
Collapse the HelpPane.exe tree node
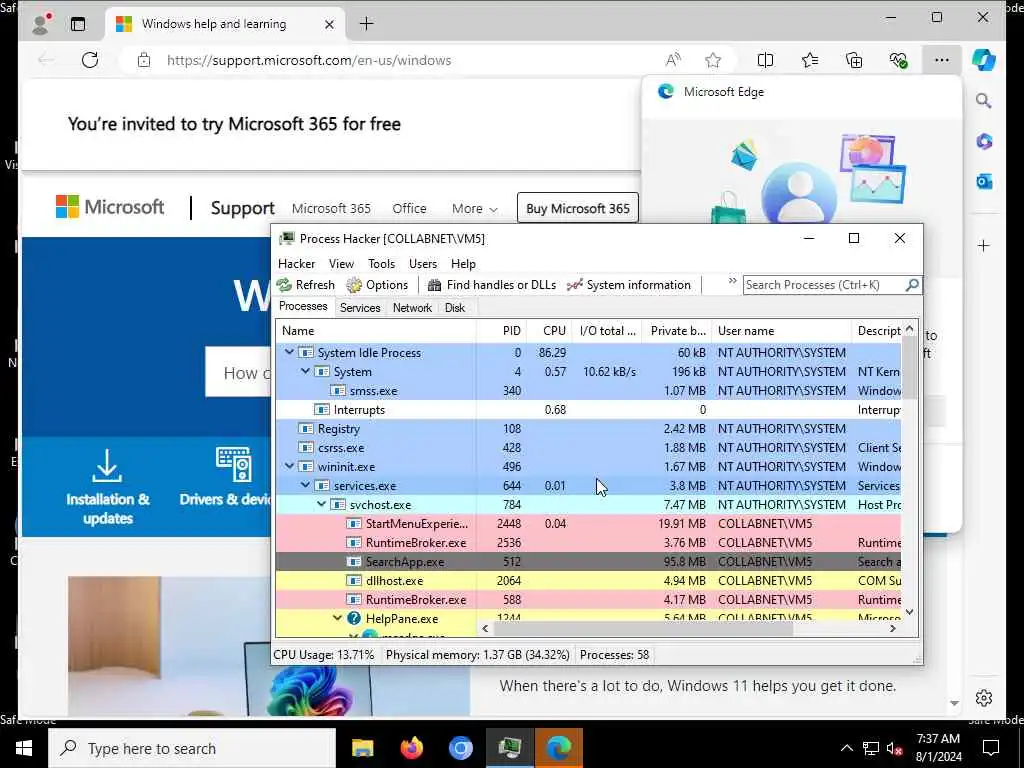(x=338, y=618)
